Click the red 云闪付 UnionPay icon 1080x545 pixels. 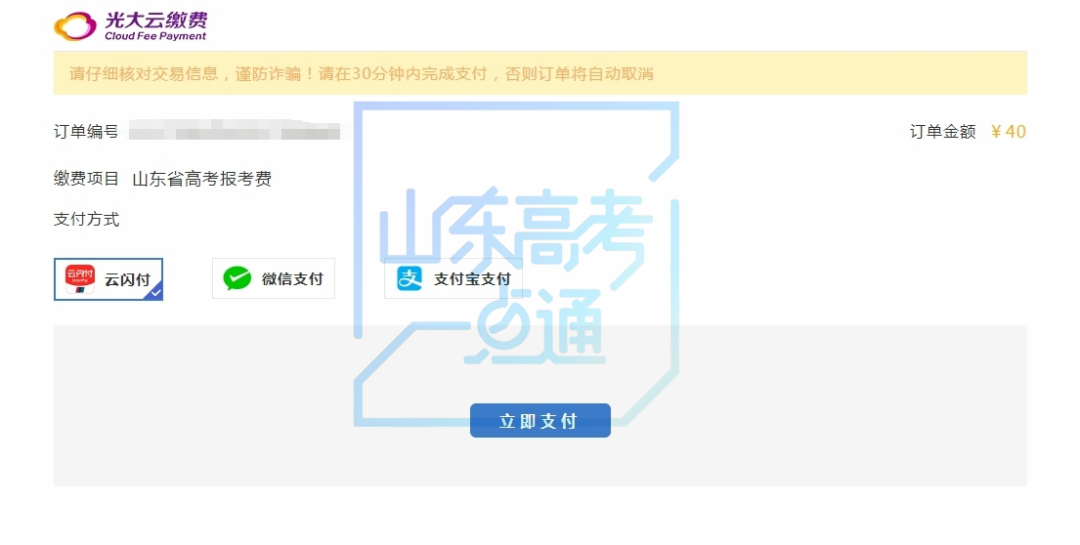pos(80,279)
